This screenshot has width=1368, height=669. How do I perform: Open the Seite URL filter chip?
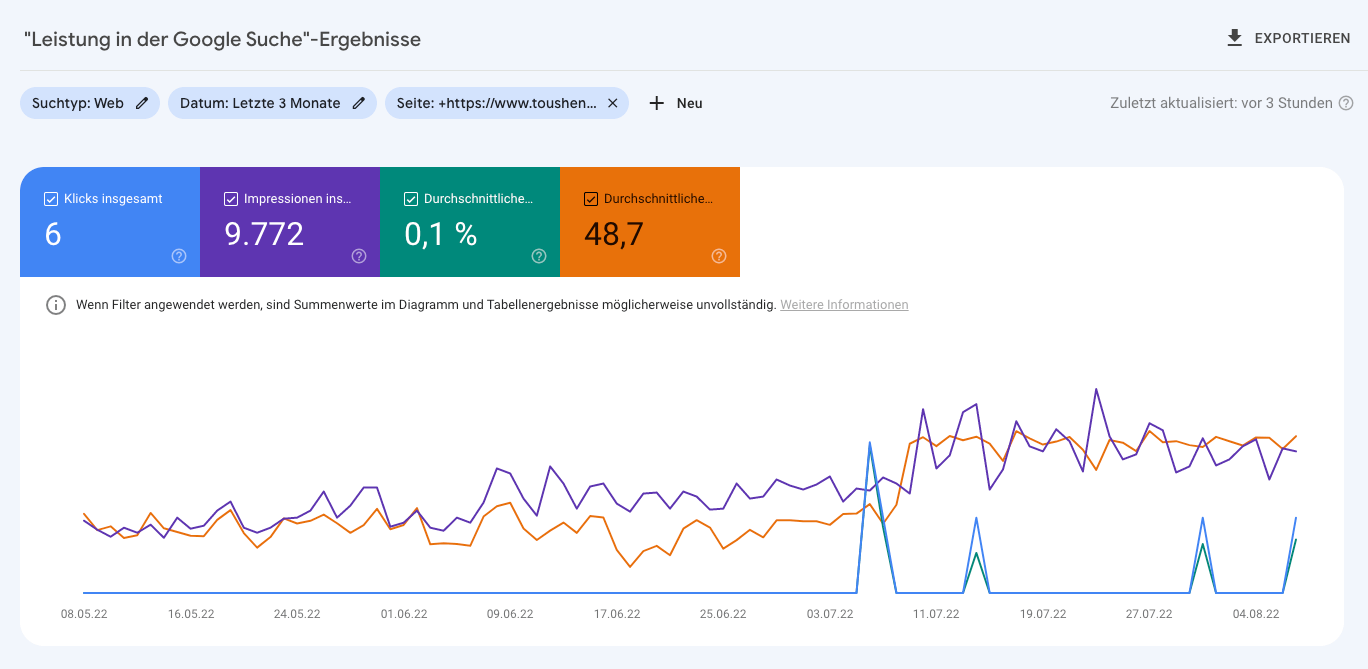[496, 103]
